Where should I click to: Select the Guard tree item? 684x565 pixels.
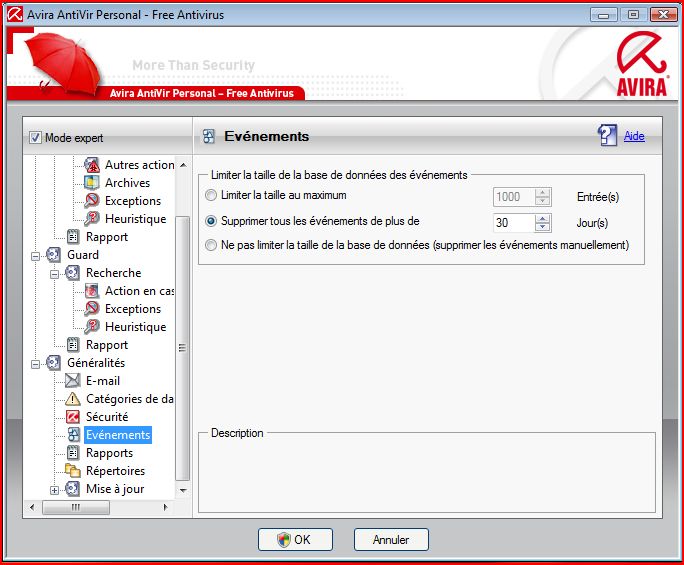tap(83, 255)
